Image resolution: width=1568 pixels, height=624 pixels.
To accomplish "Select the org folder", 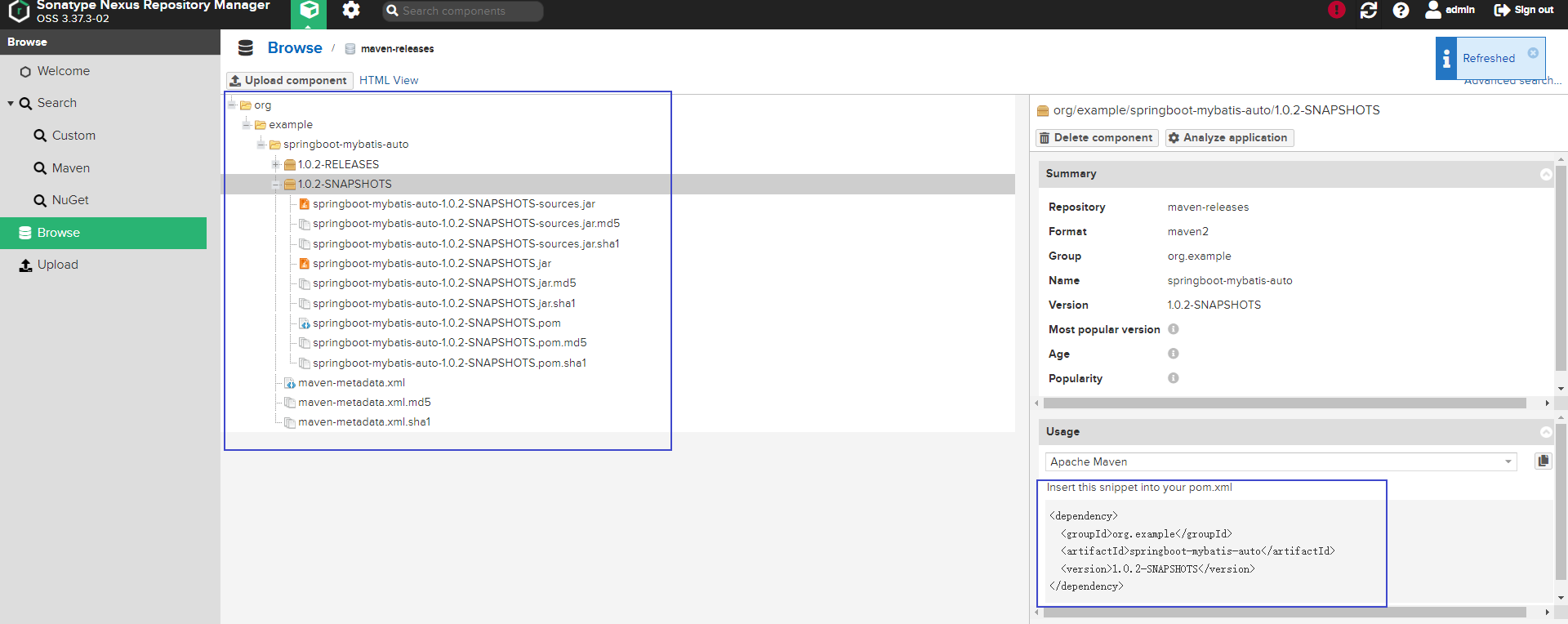I will click(x=262, y=105).
